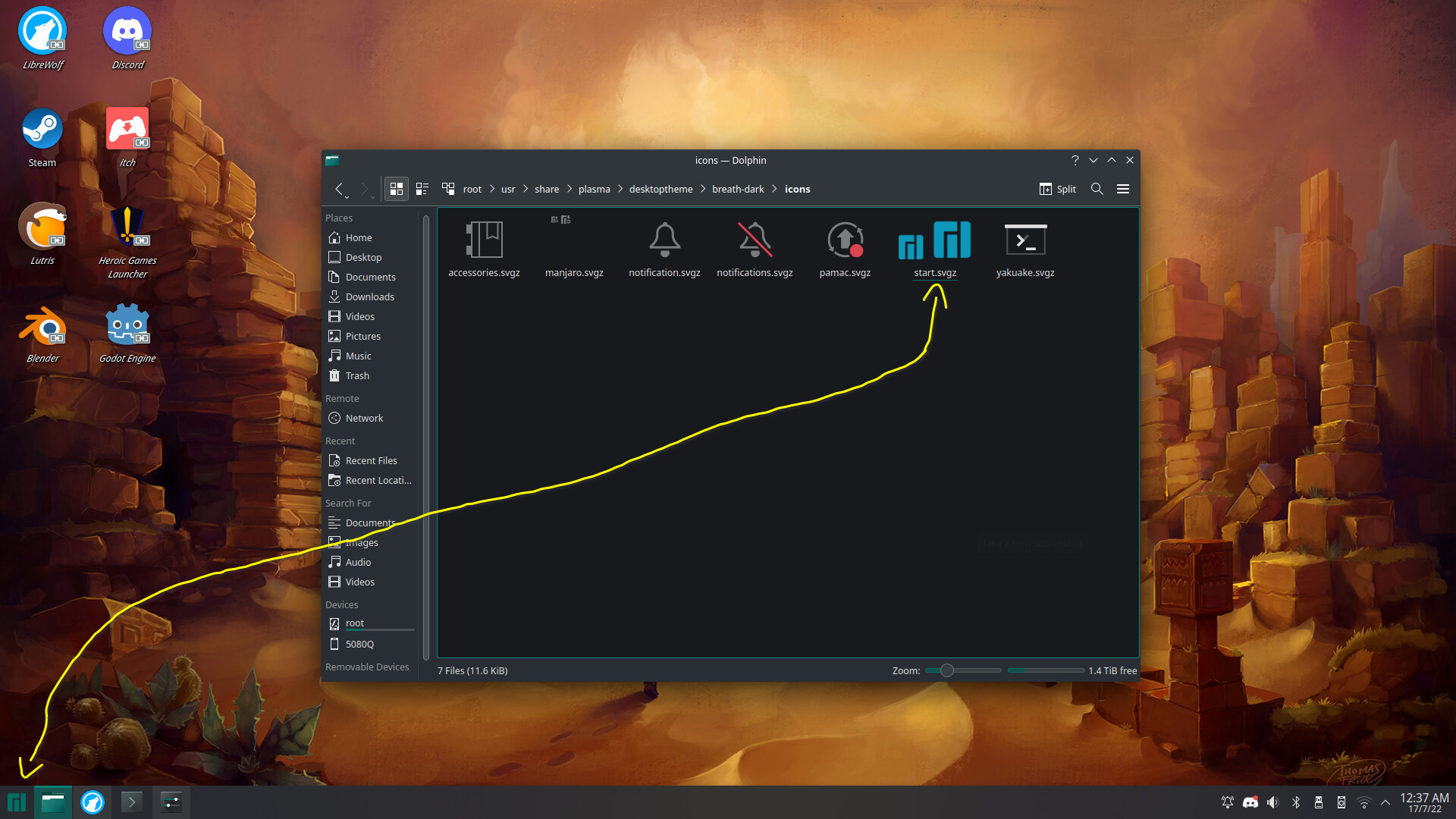
Task: Launch Steam from the desktop
Action: [x=42, y=127]
